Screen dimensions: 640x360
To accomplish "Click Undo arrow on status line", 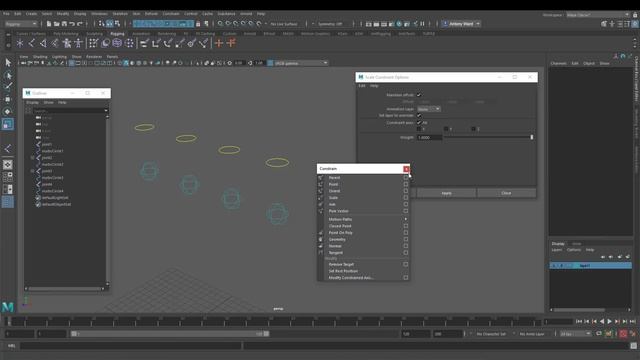I will [72, 24].
